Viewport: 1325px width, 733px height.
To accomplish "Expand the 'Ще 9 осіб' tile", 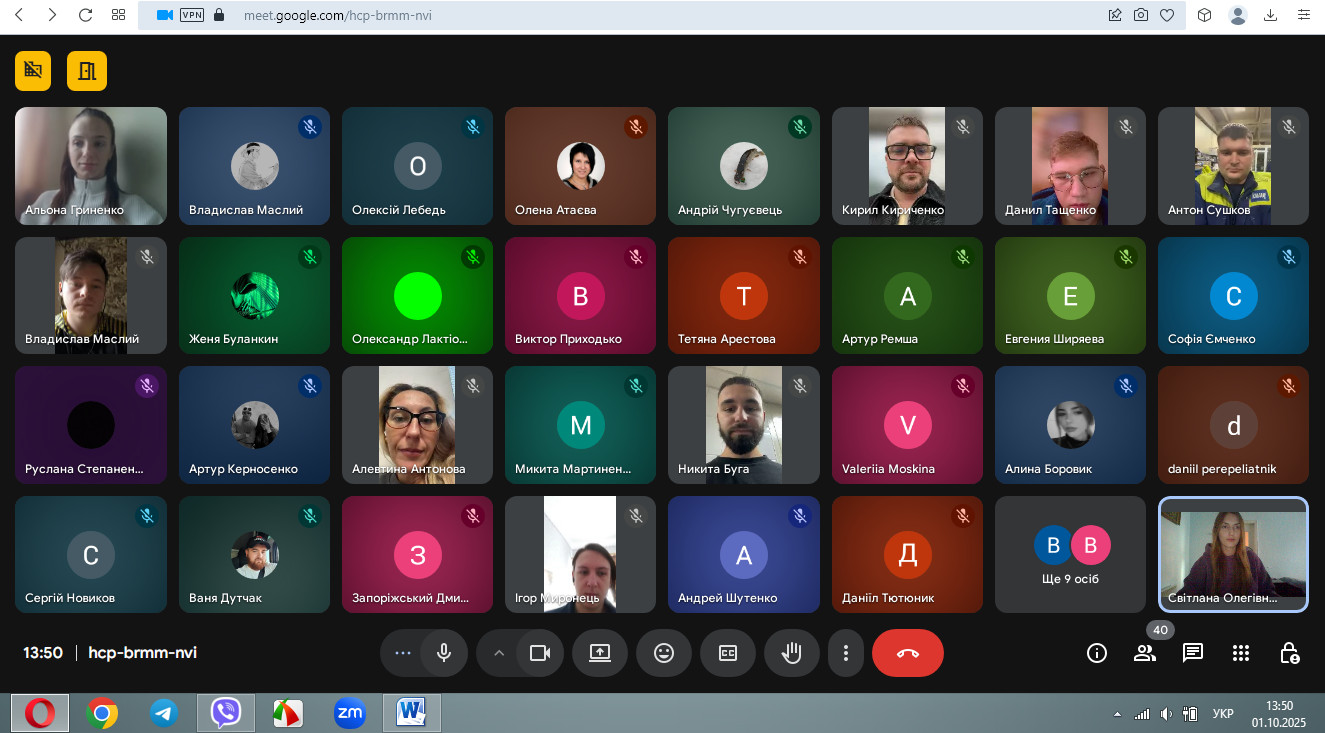I will [x=1070, y=554].
